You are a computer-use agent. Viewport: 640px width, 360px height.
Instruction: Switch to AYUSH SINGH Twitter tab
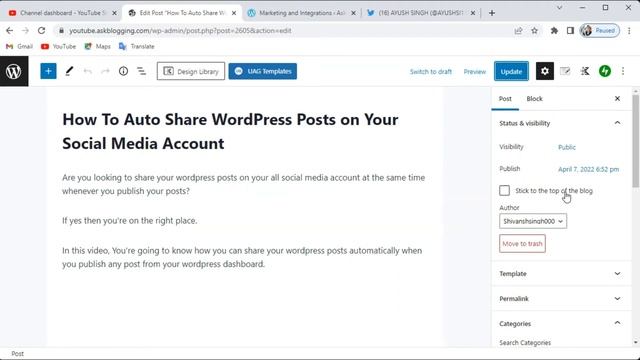pyautogui.click(x=420, y=13)
